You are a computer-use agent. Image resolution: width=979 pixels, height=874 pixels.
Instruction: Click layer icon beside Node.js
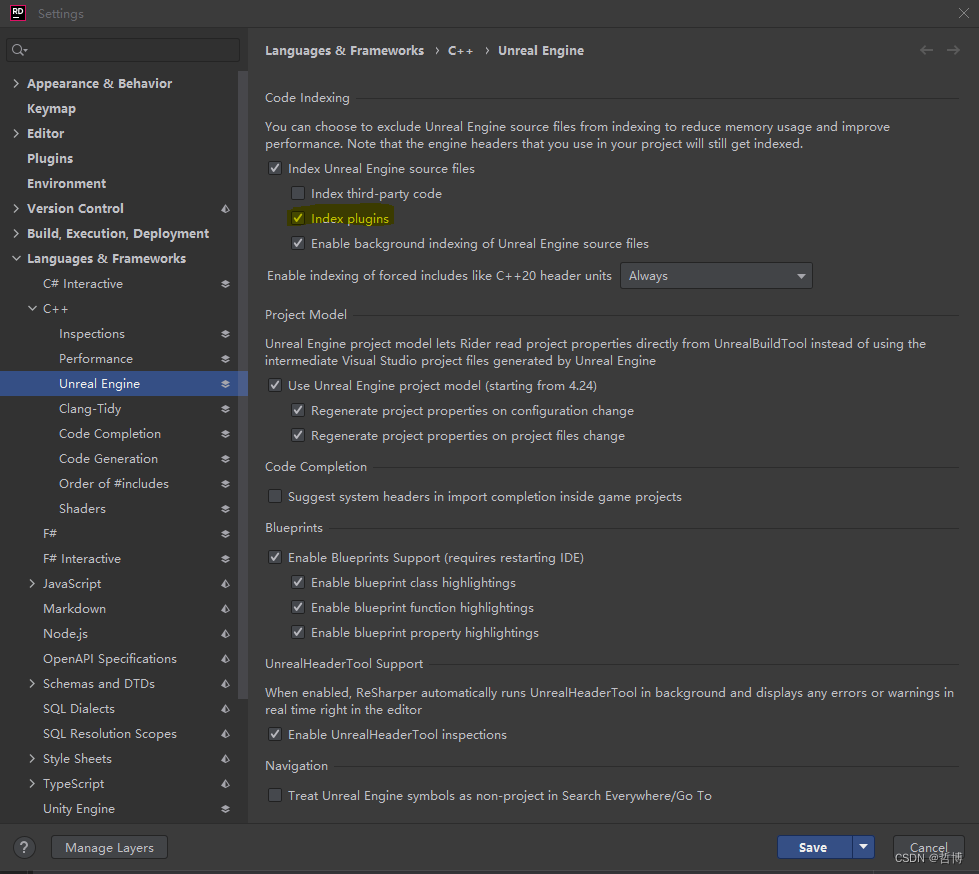tap(225, 633)
